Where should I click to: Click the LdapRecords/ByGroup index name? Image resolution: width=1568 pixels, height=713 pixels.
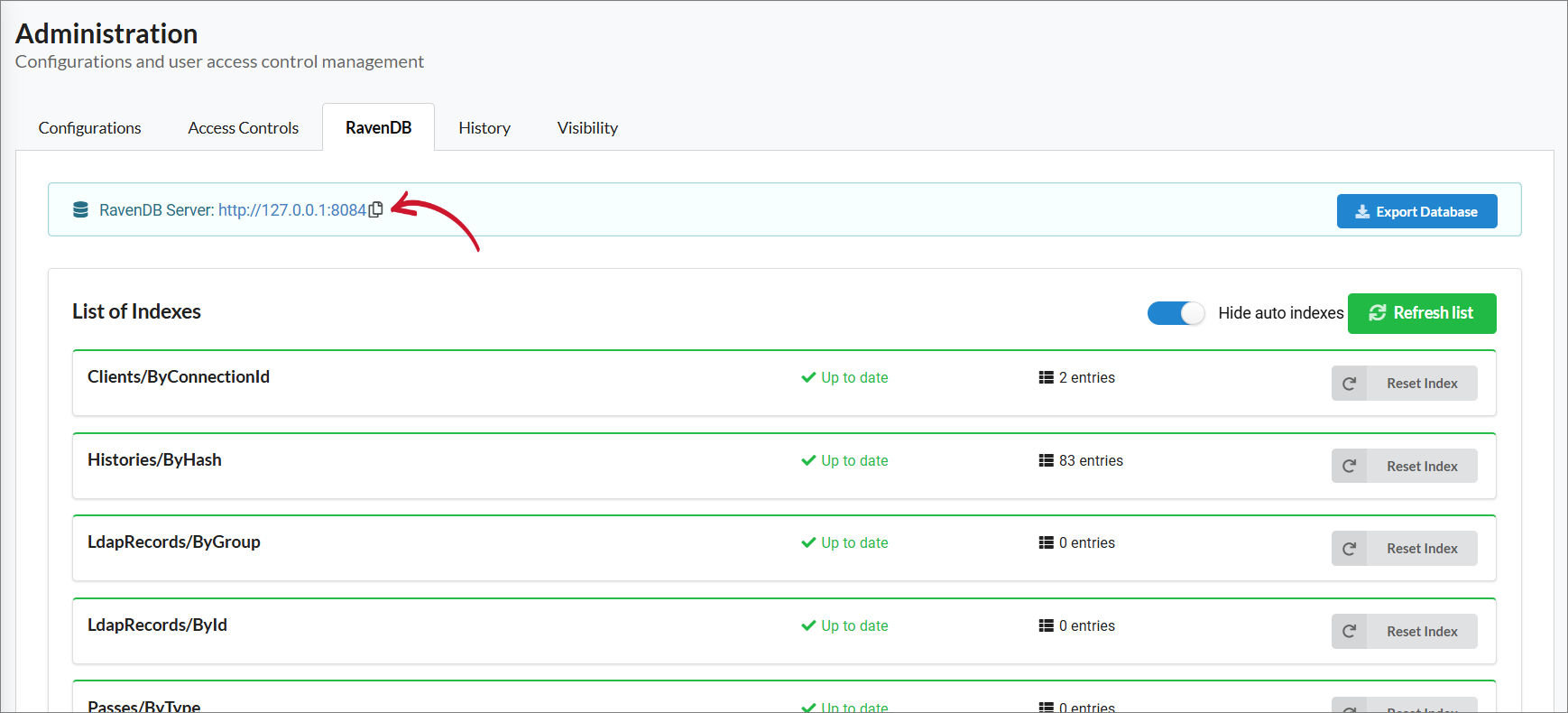coord(174,542)
